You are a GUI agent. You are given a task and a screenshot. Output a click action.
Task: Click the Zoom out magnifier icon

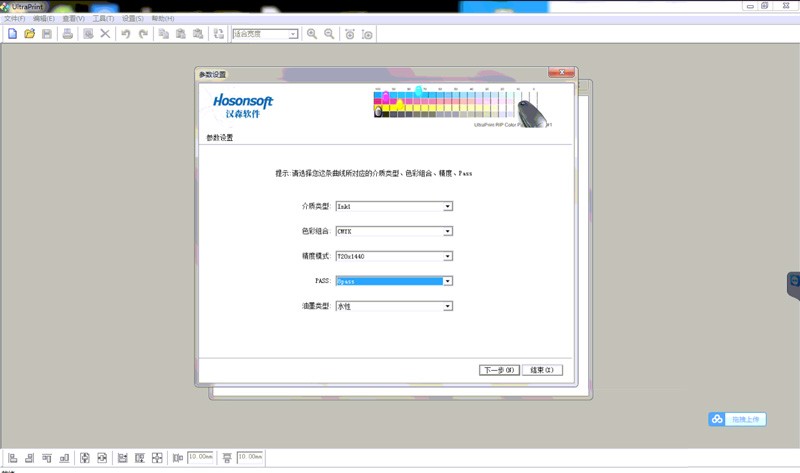pos(329,34)
